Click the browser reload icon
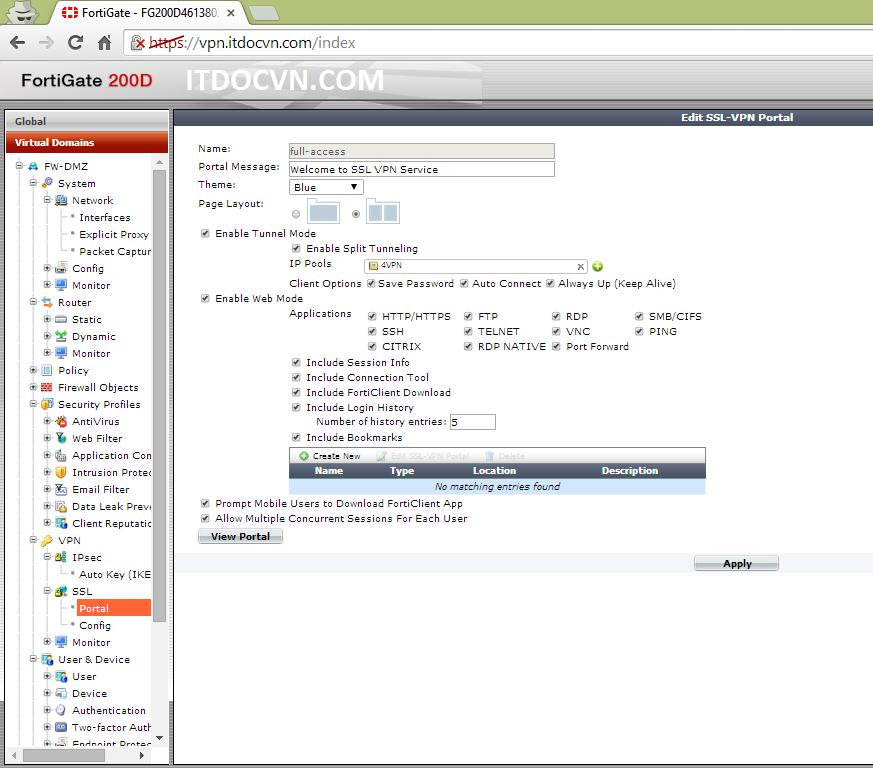The image size is (873, 768). 75,43
